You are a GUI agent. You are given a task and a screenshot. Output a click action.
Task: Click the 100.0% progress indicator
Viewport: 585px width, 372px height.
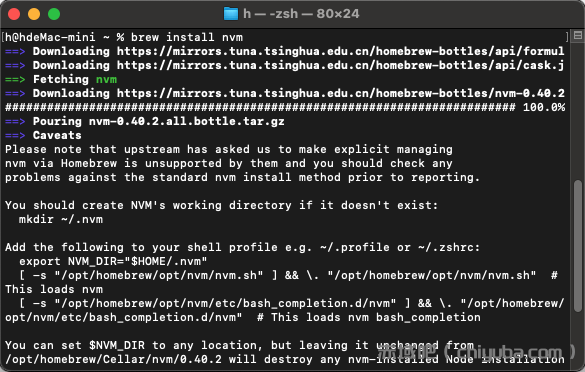(x=544, y=107)
